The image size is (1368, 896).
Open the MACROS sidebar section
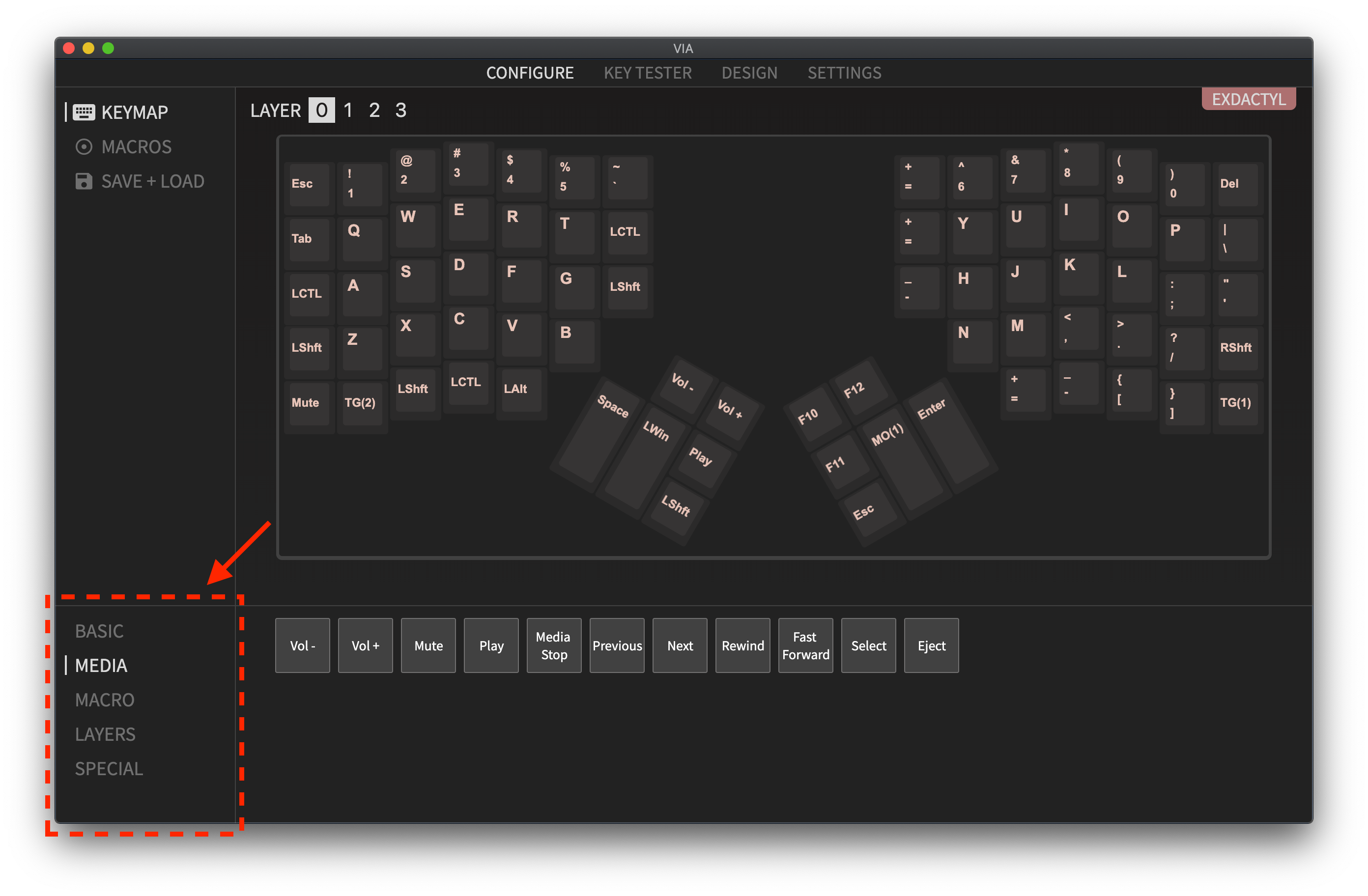click(x=136, y=146)
